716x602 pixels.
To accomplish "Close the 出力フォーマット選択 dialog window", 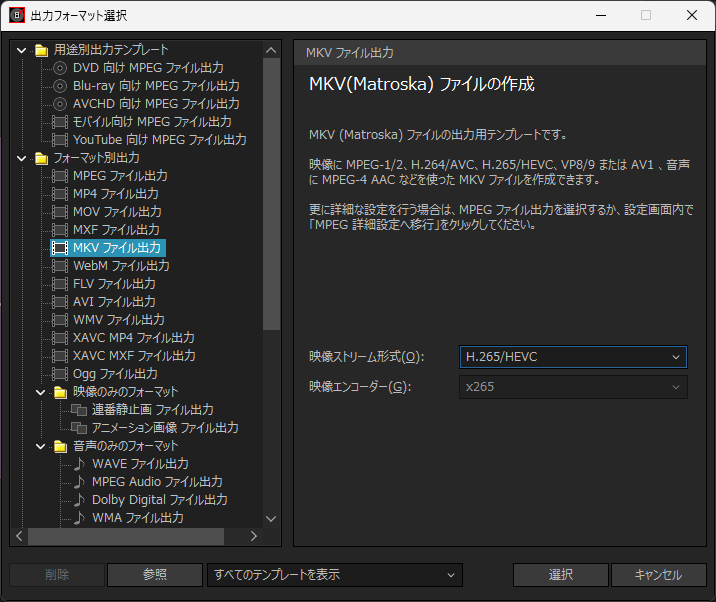I will click(692, 16).
